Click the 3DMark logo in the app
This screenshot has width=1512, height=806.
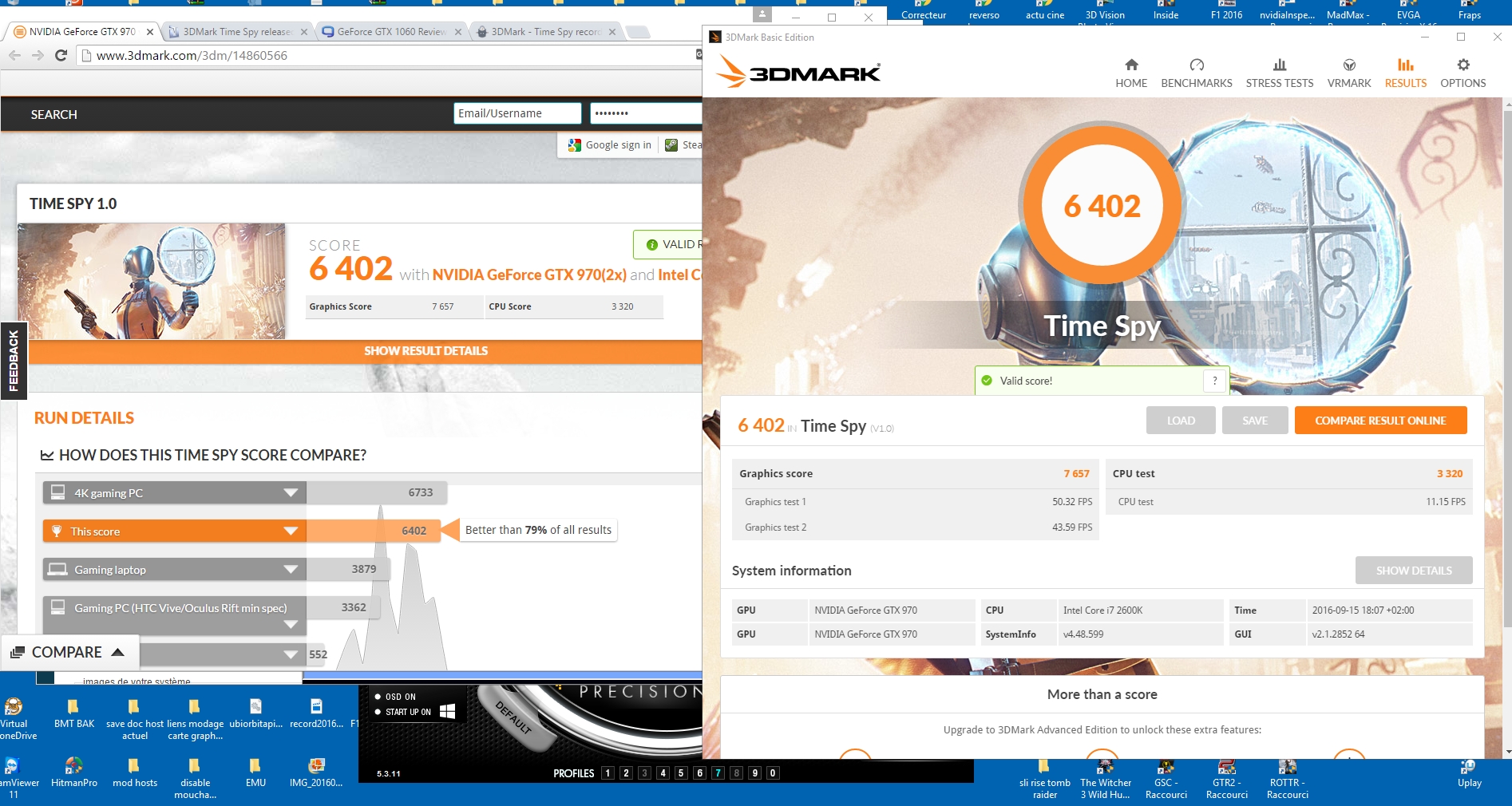click(798, 72)
